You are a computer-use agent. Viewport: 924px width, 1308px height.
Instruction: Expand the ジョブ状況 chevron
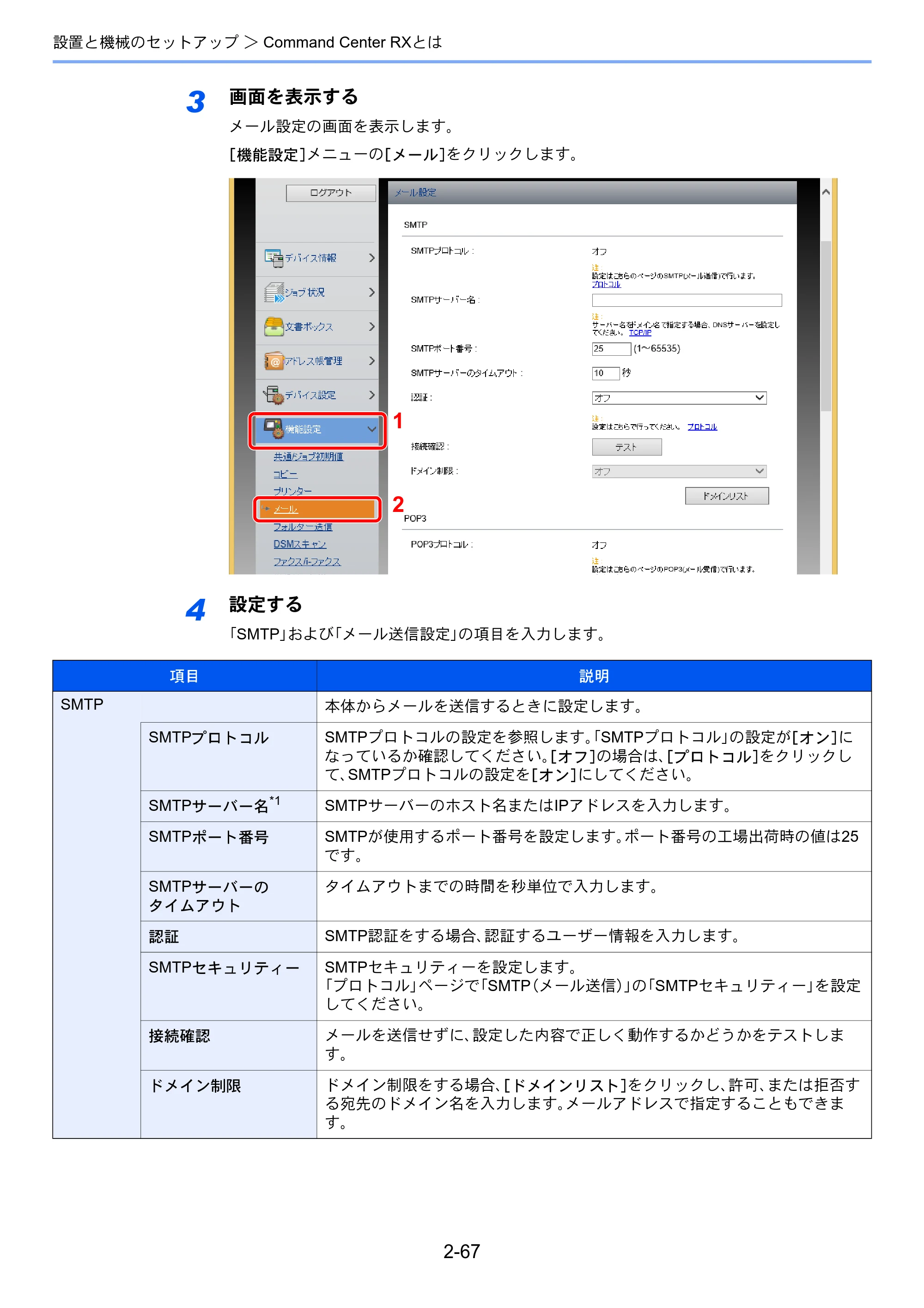tap(371, 292)
